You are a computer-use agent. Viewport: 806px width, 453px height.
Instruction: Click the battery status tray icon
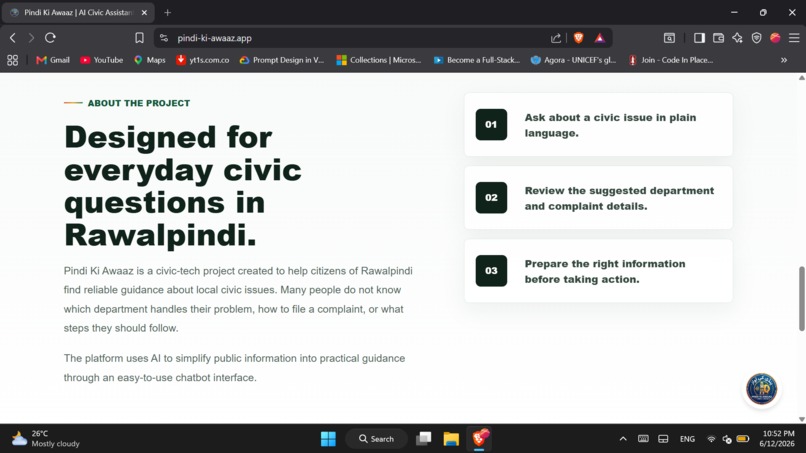pos(742,439)
